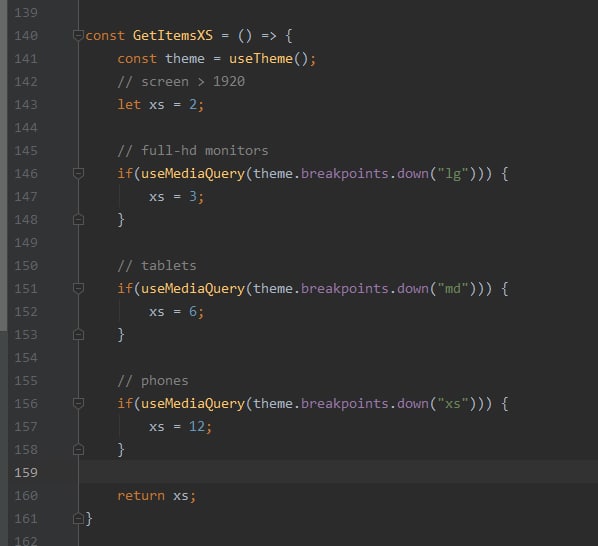
Task: Place the cursor in empty highlighted line 159
Action: [x=338, y=472]
